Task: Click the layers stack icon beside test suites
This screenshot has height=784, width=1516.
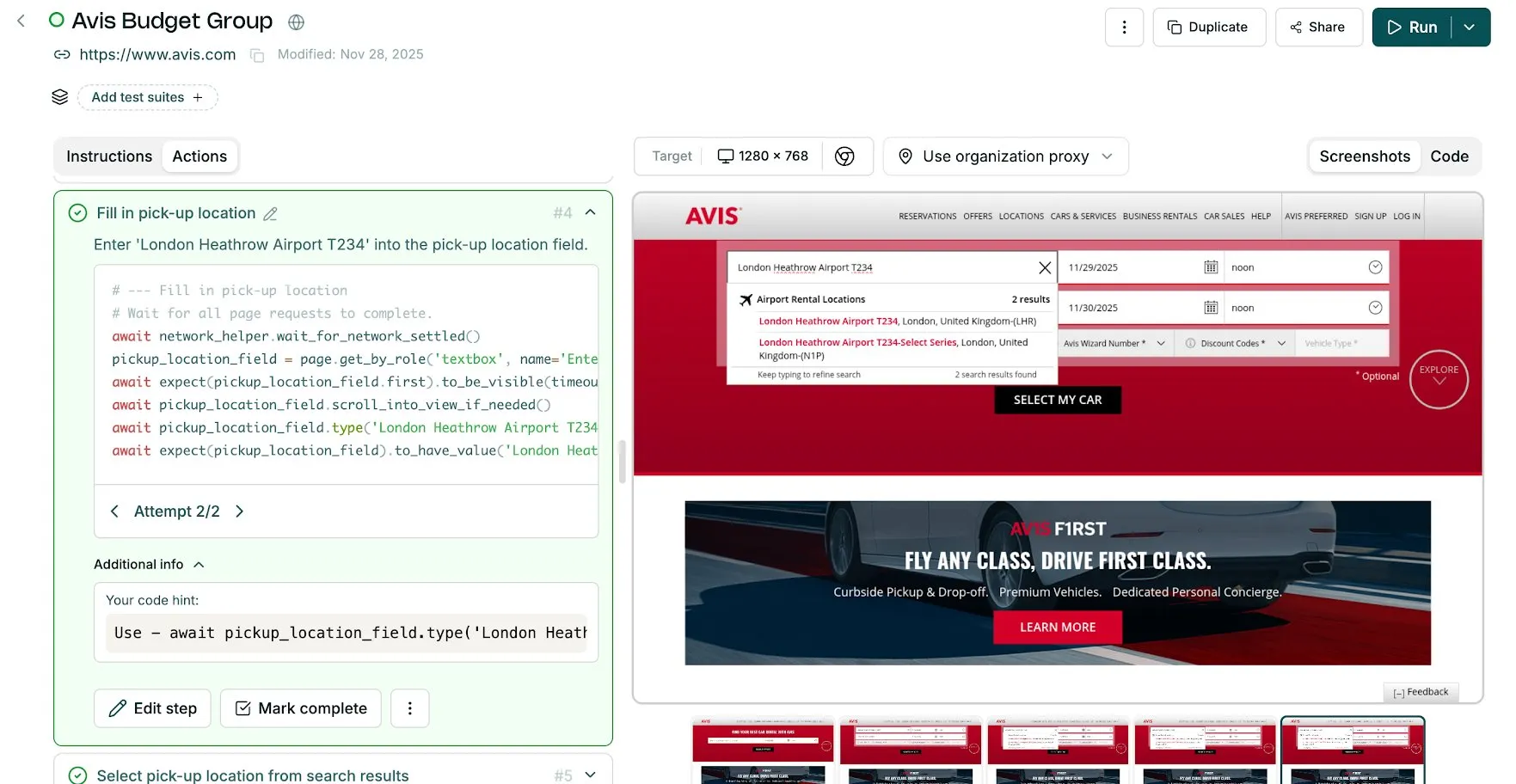Action: [59, 97]
